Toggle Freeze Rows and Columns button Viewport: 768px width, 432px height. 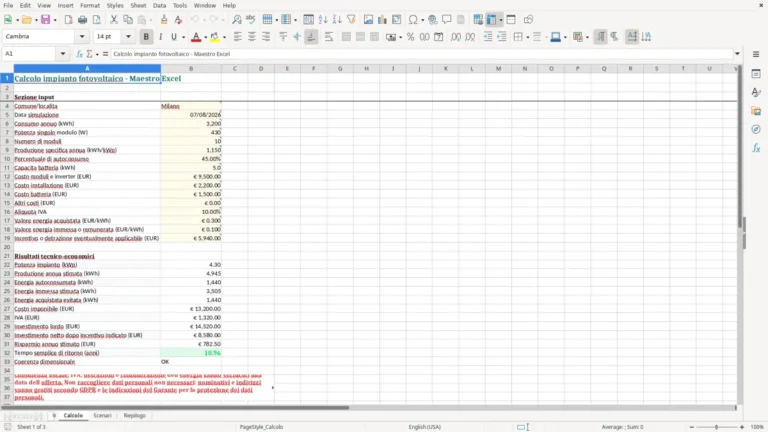point(491,20)
